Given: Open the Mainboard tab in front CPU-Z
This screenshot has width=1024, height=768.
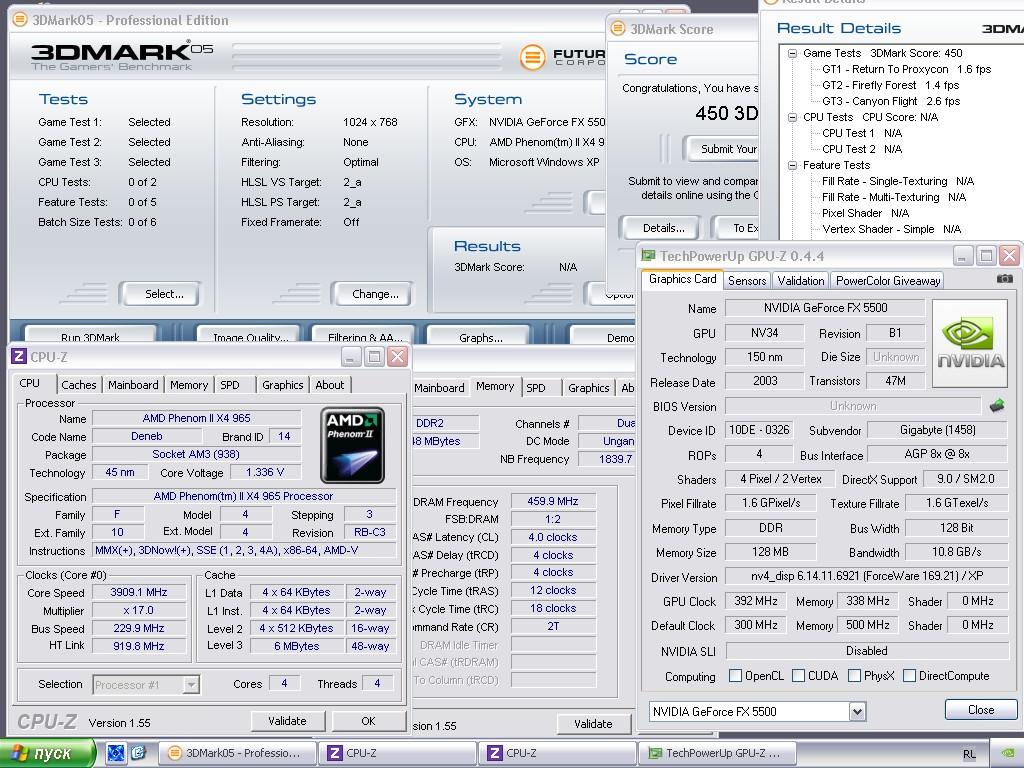Looking at the screenshot, I should (133, 385).
